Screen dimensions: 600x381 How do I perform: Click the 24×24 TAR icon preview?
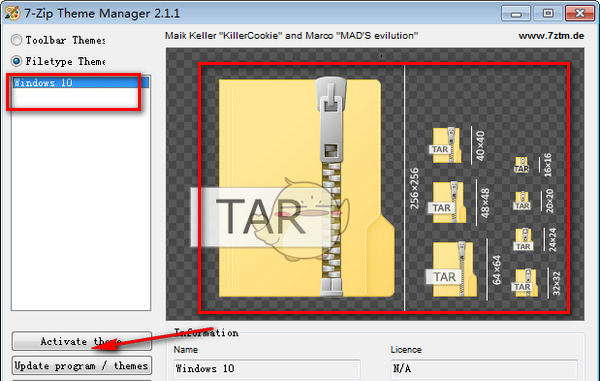523,240
